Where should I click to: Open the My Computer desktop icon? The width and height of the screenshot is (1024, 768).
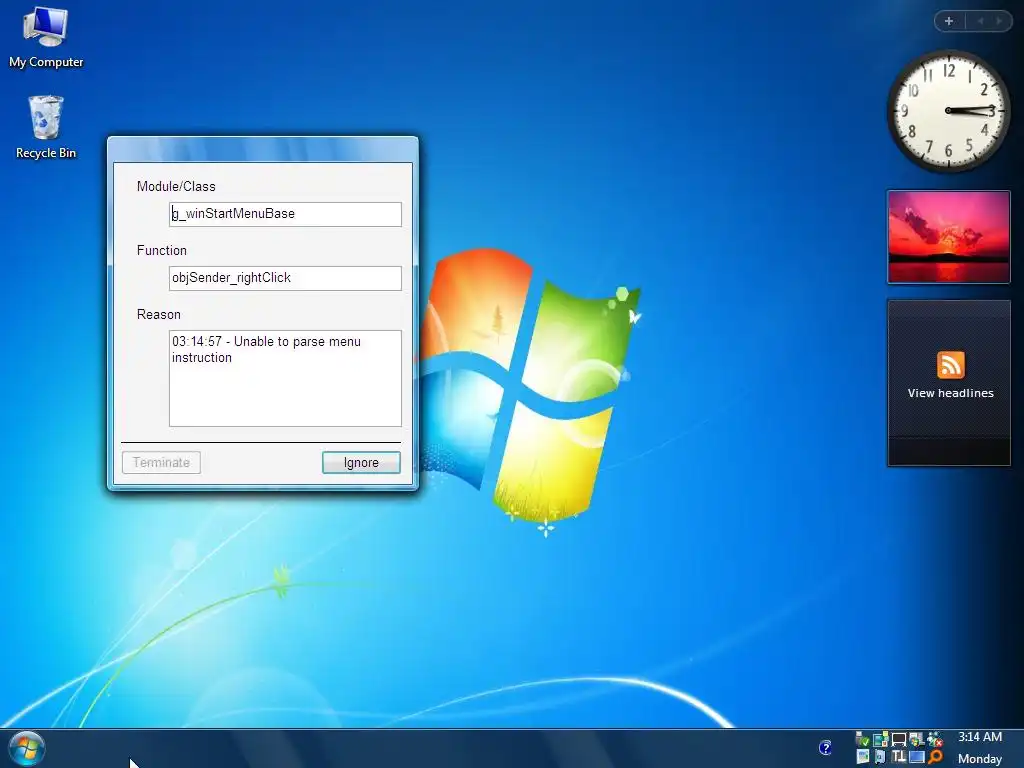coord(46,37)
